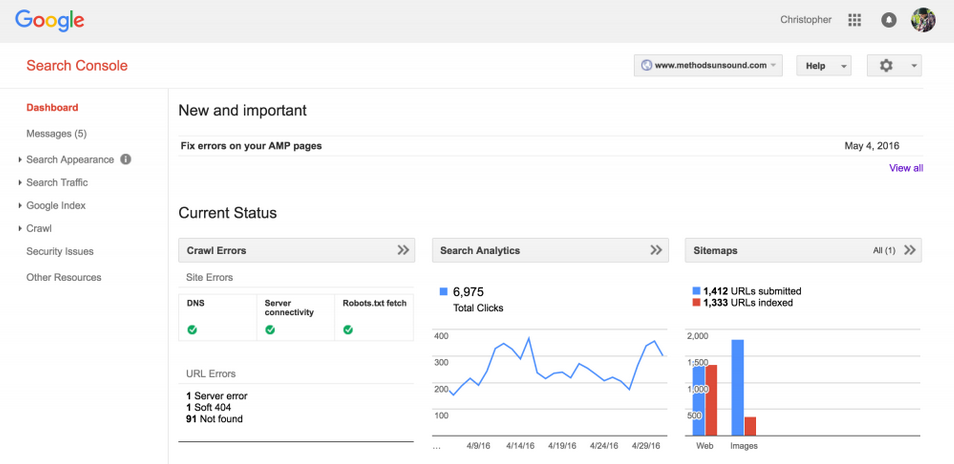This screenshot has height=464, width=954.
Task: Click the 91 Not found entry
Action: click(214, 419)
